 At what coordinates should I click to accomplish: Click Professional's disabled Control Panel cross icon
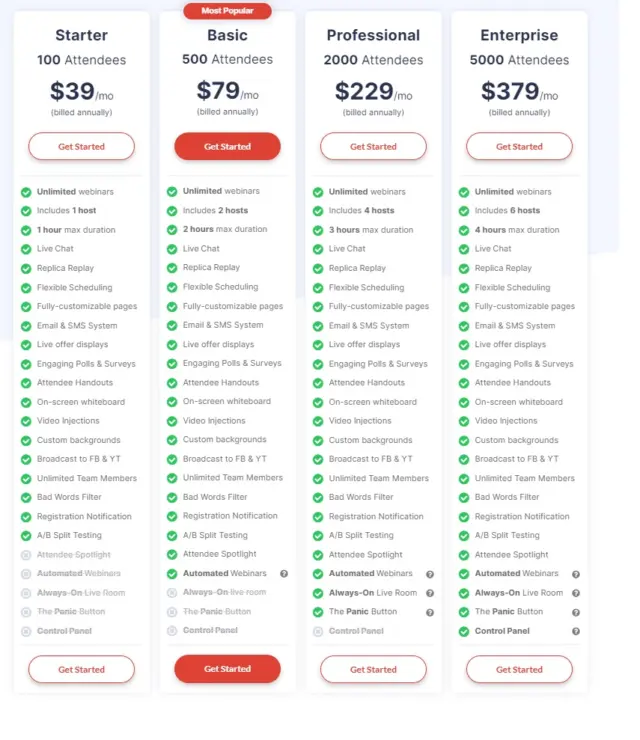coord(318,631)
